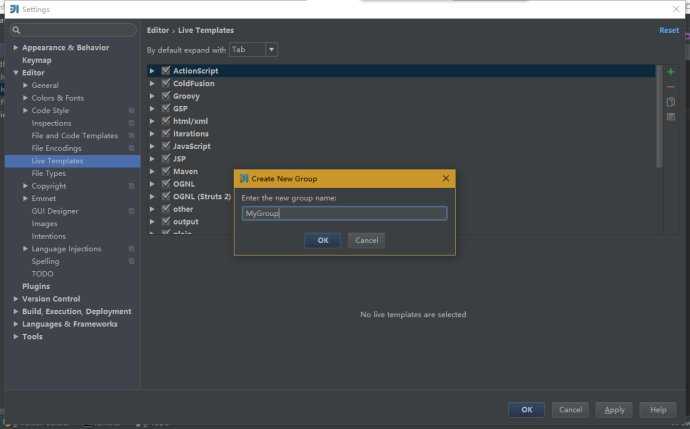
Task: Click the per-project marker next to Language Injections
Action: [132, 249]
